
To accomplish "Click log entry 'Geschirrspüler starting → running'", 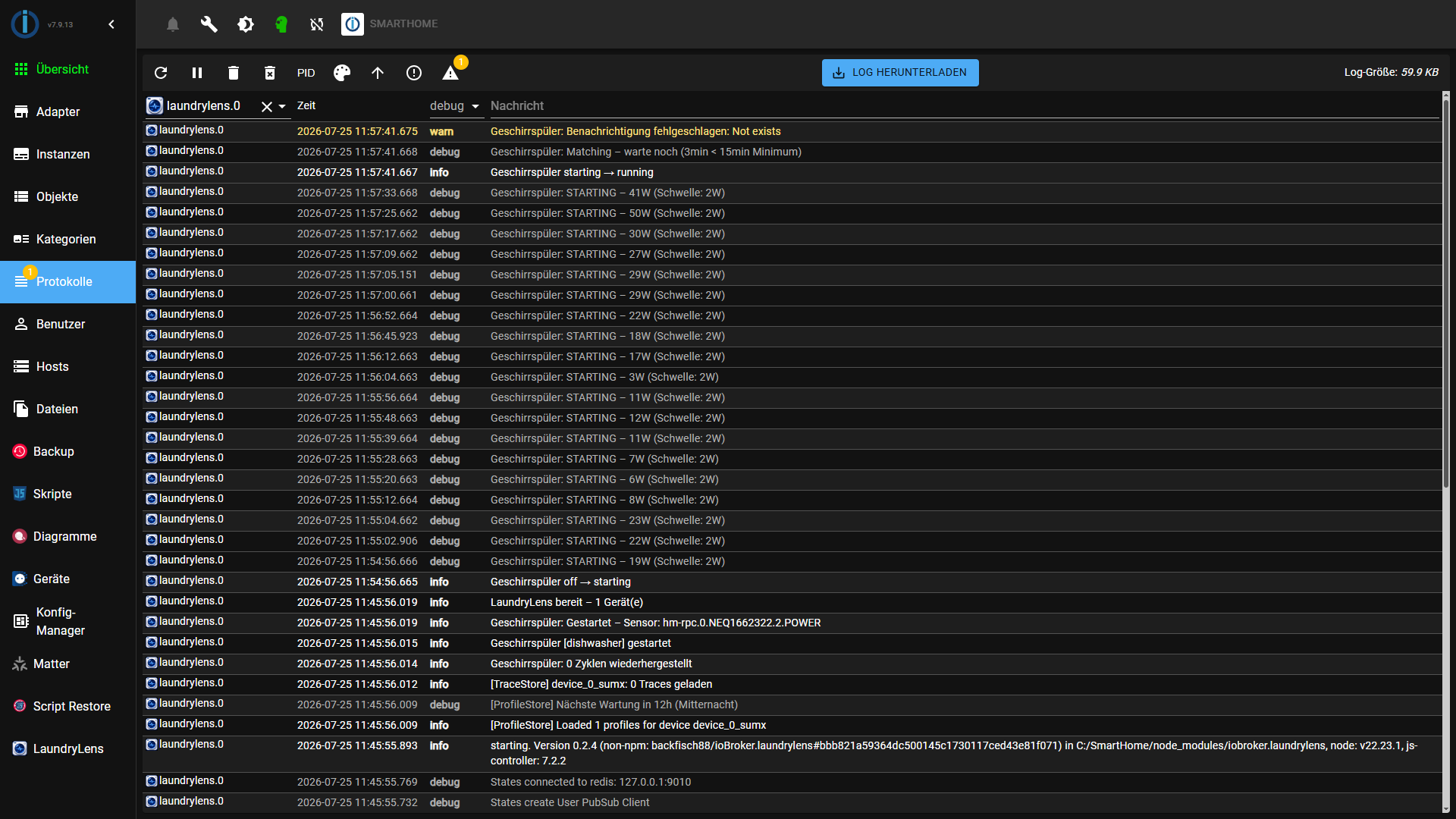I will tap(572, 172).
